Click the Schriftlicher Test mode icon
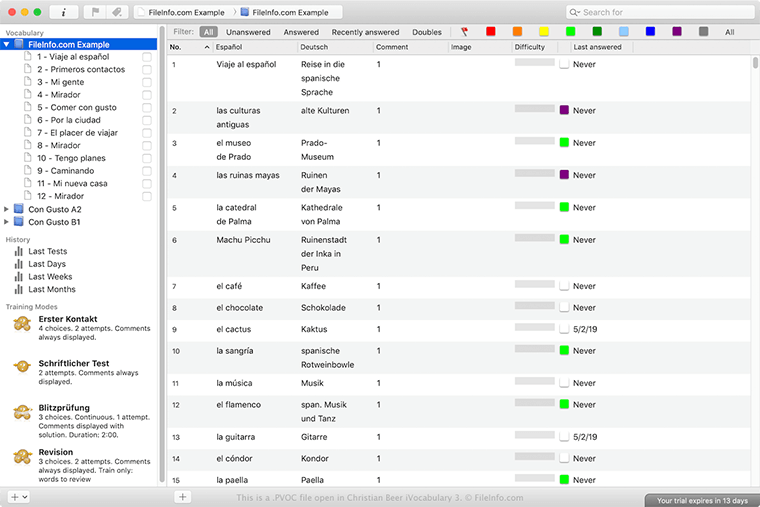760x507 pixels. click(21, 367)
